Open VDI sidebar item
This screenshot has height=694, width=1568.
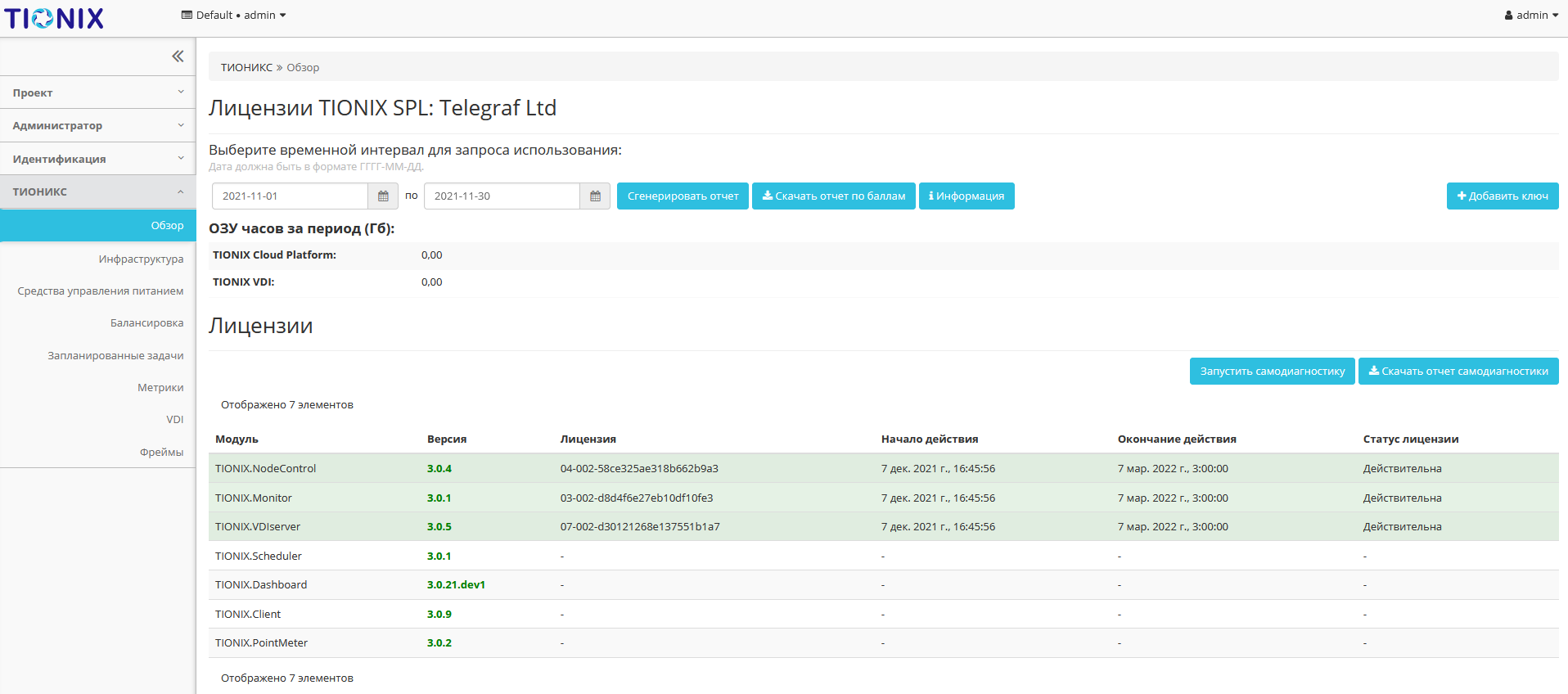[175, 419]
